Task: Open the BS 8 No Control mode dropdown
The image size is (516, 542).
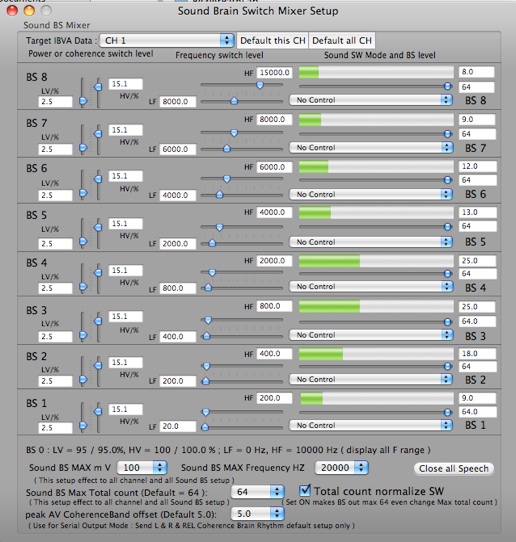Action: [371, 100]
